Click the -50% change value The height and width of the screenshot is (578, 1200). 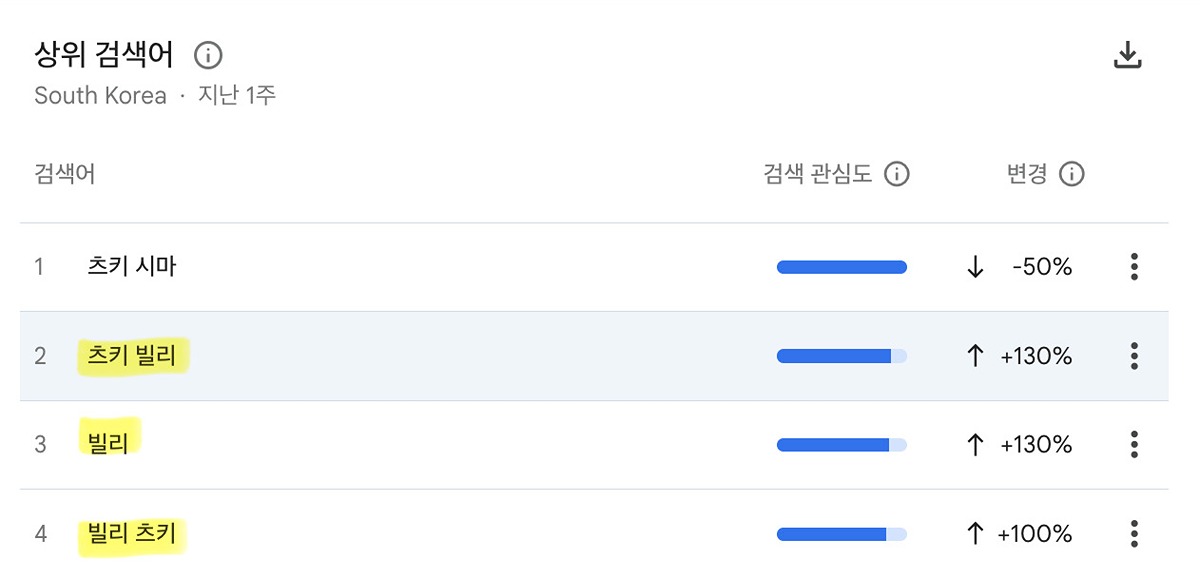click(1041, 267)
